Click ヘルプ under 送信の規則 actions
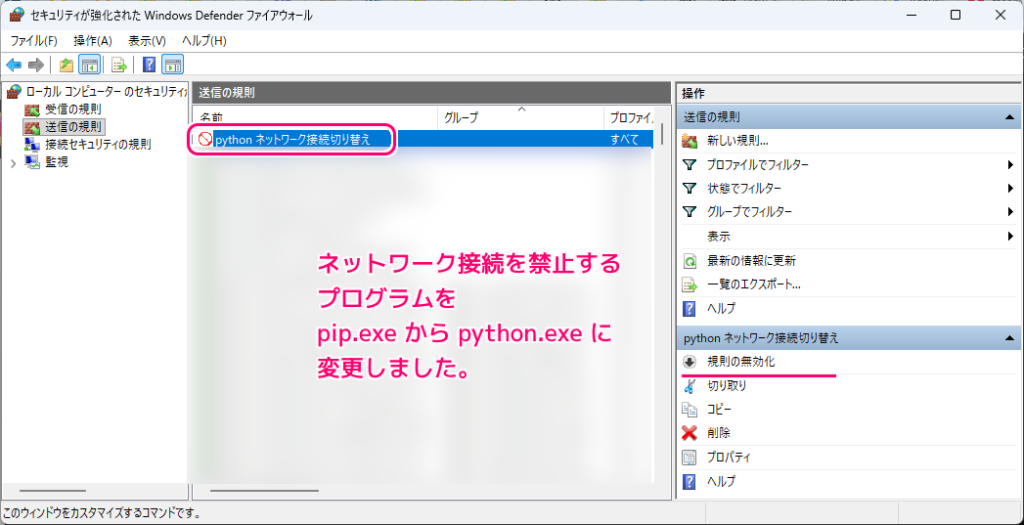1024x525 pixels. click(x=722, y=308)
